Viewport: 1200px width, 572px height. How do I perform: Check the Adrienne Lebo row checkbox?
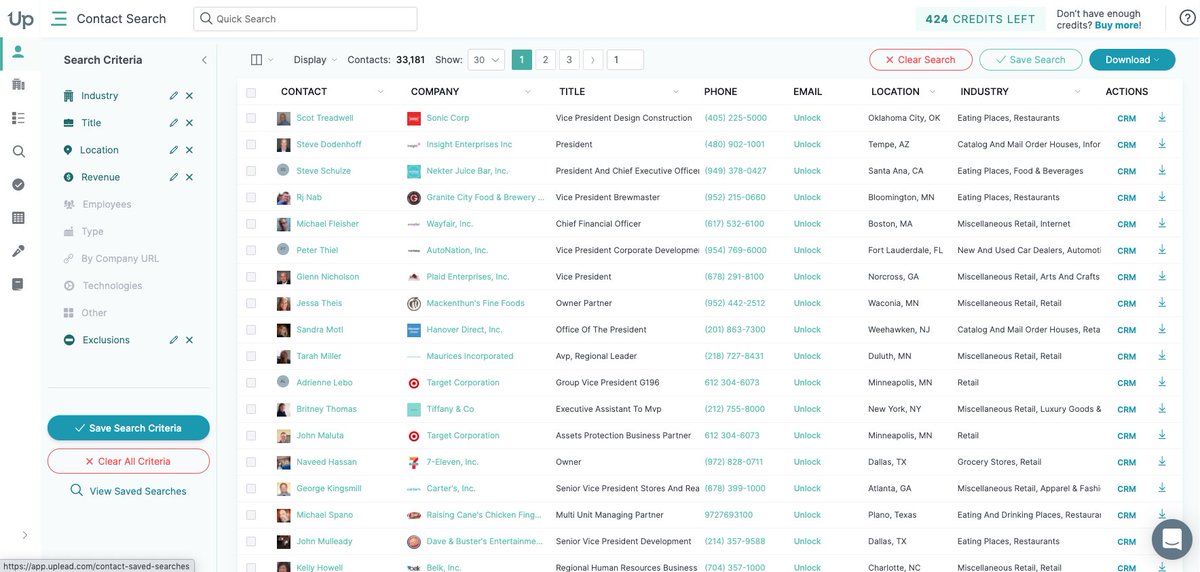(x=251, y=383)
